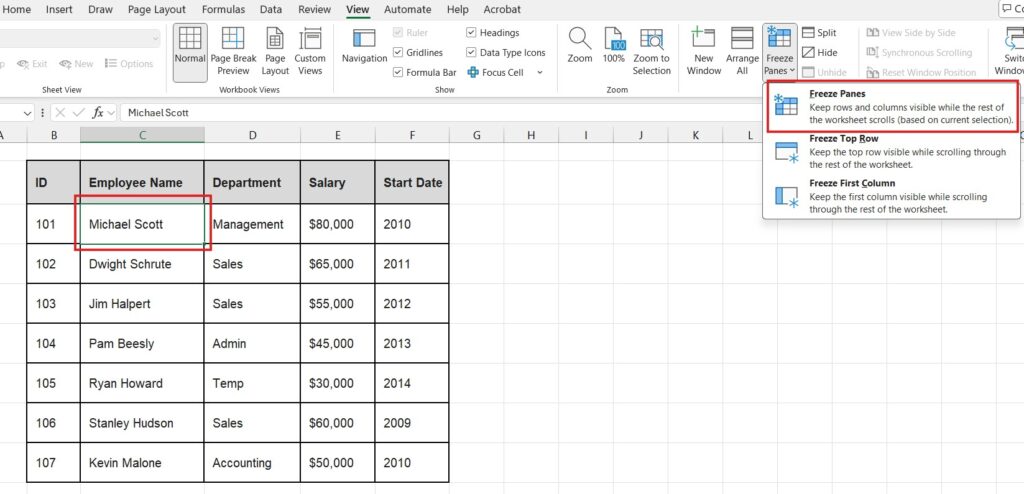Select the Temp department cell
Image resolution: width=1024 pixels, height=494 pixels.
pos(252,384)
